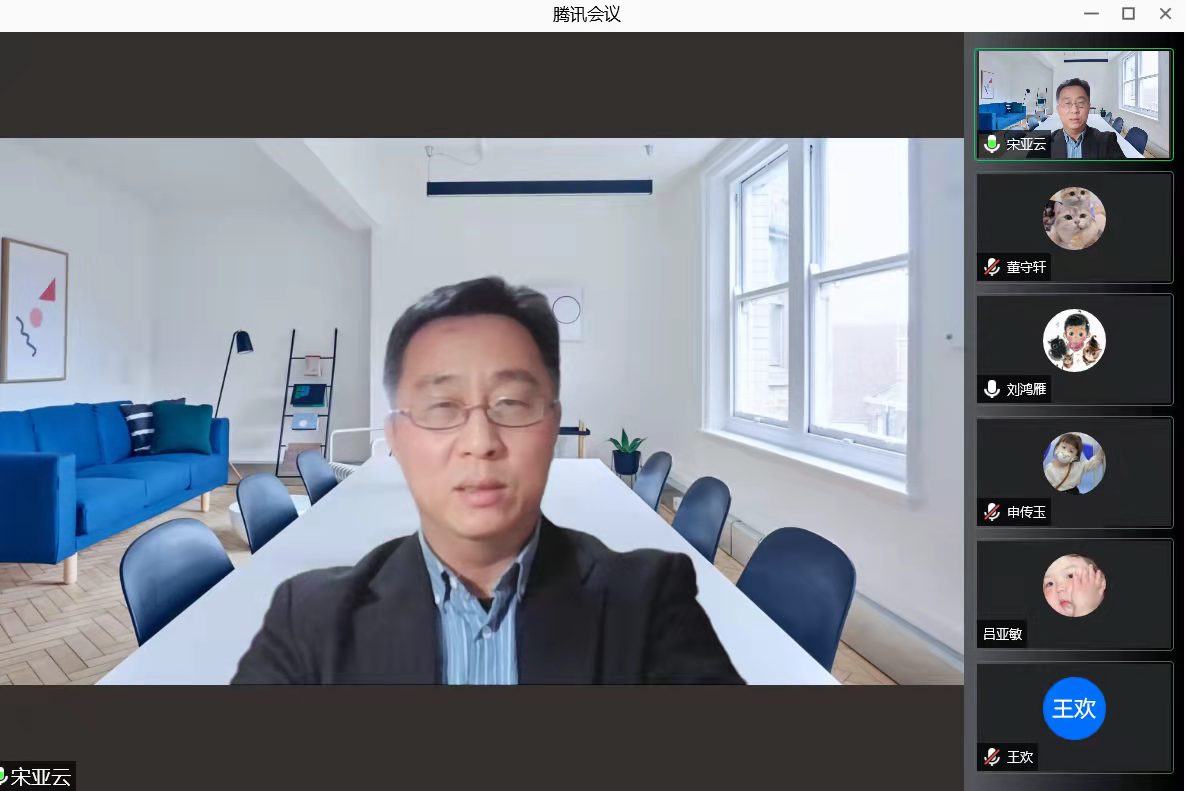This screenshot has height=791, width=1186.
Task: Click 董守轩's cat avatar picture
Action: 1074,218
